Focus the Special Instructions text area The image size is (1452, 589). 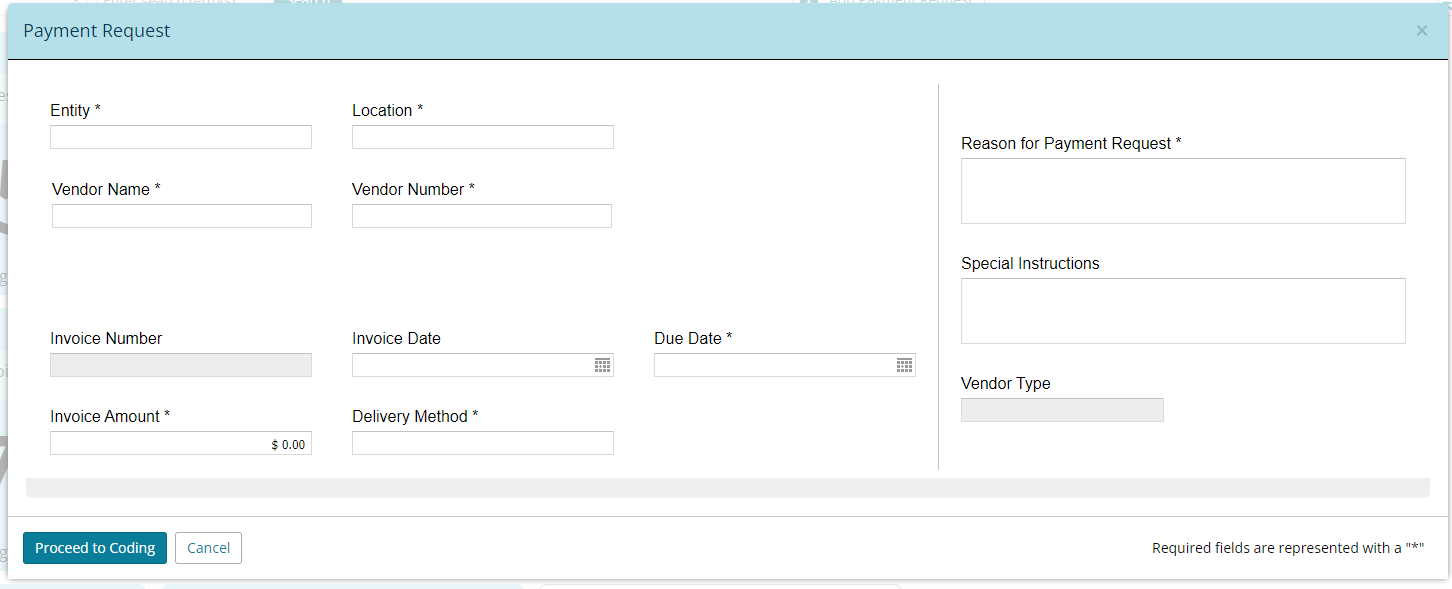click(1182, 311)
